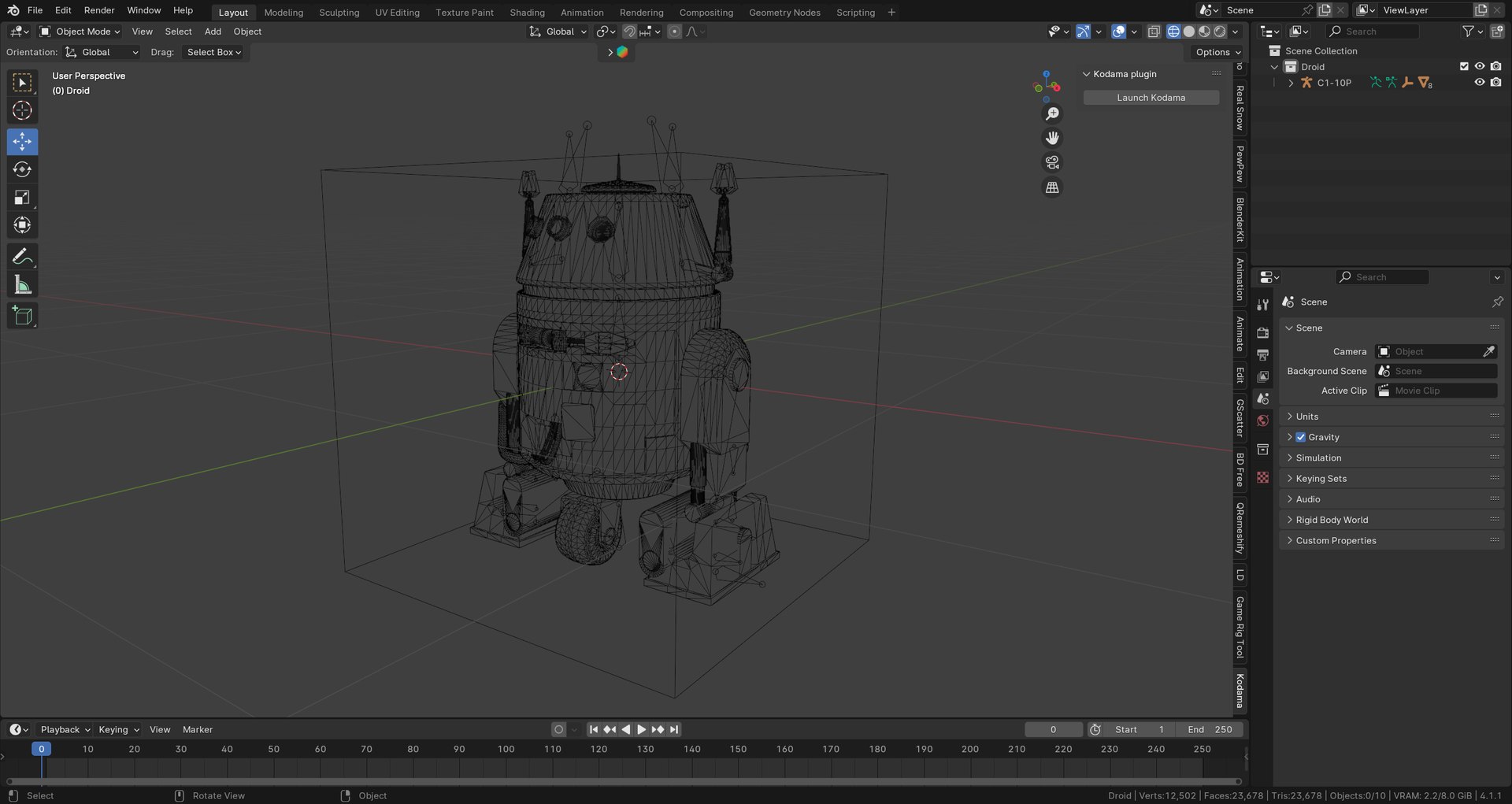Click the Launch Kodama button
The height and width of the screenshot is (804, 1512).
[x=1151, y=98]
